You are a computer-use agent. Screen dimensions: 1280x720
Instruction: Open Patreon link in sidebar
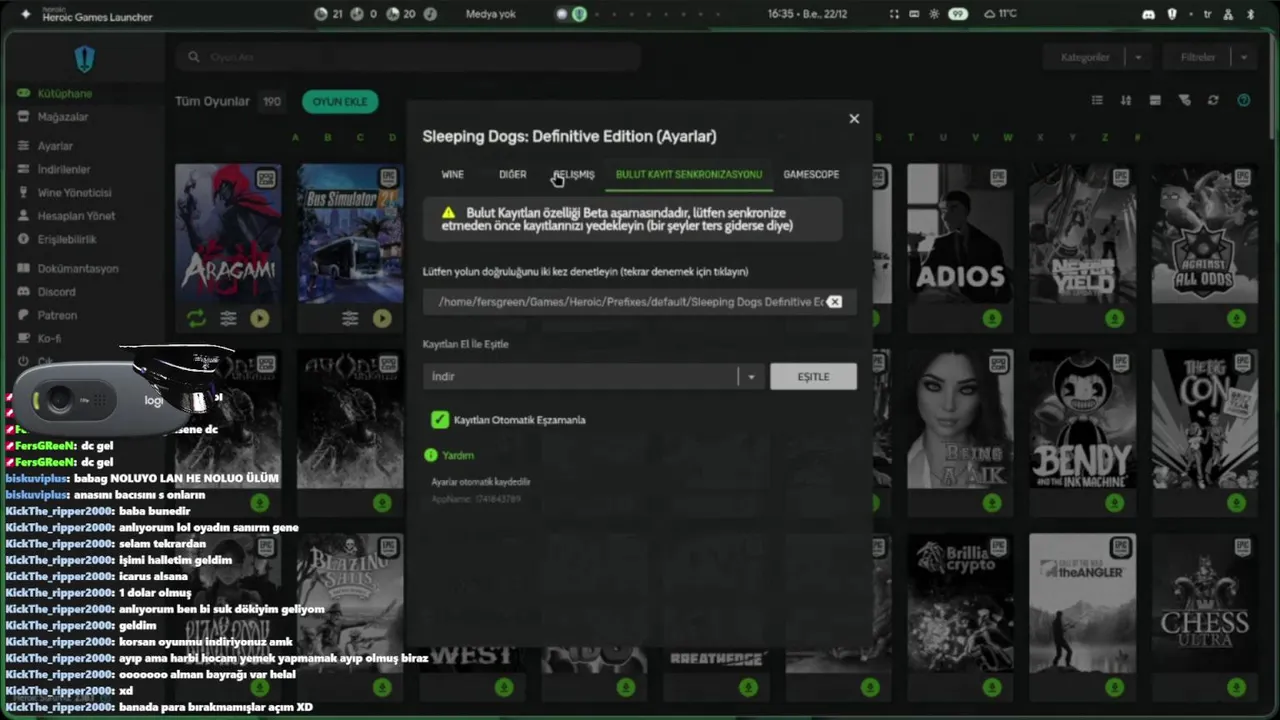pos(56,314)
